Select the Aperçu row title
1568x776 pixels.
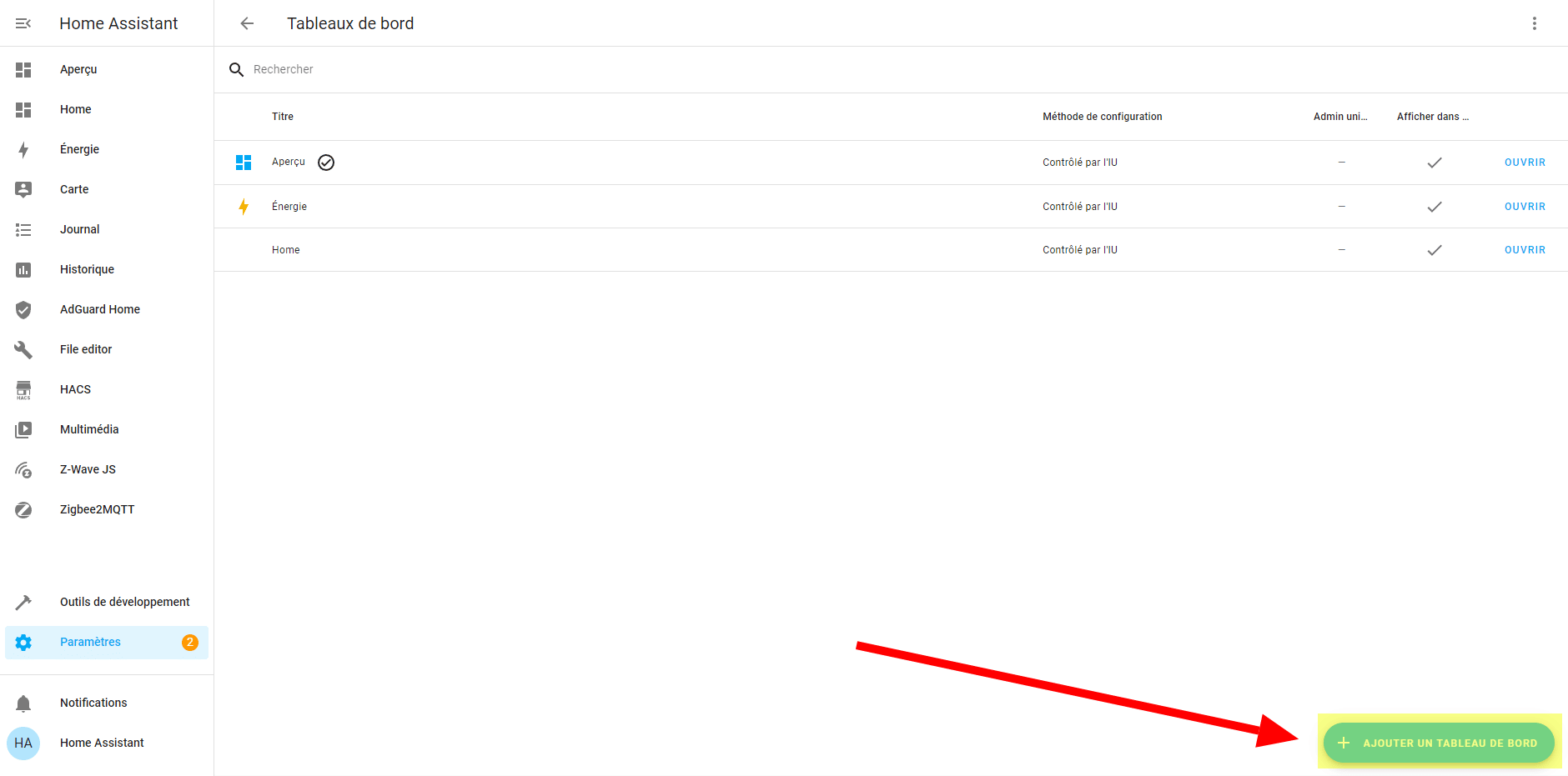(289, 163)
